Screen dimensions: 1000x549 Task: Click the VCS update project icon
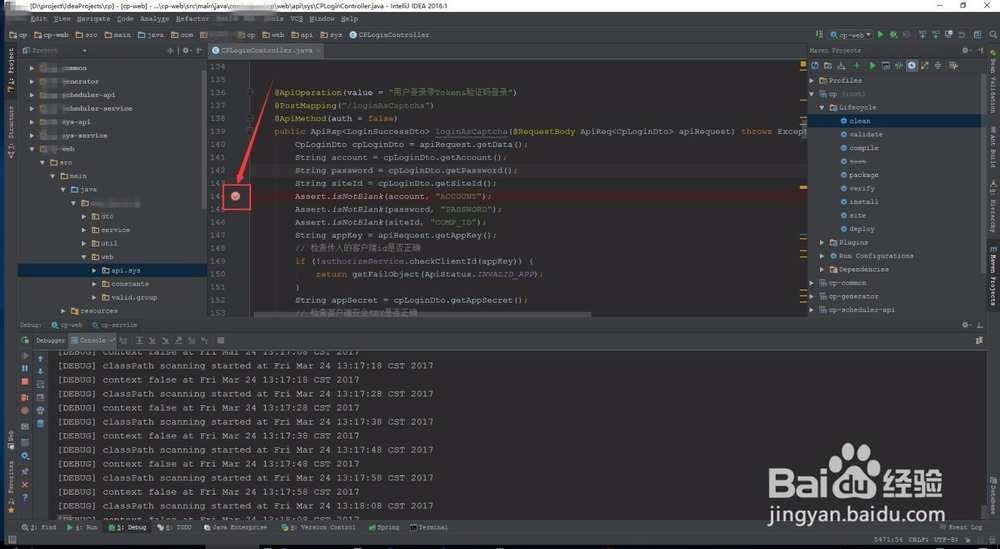click(x=922, y=34)
